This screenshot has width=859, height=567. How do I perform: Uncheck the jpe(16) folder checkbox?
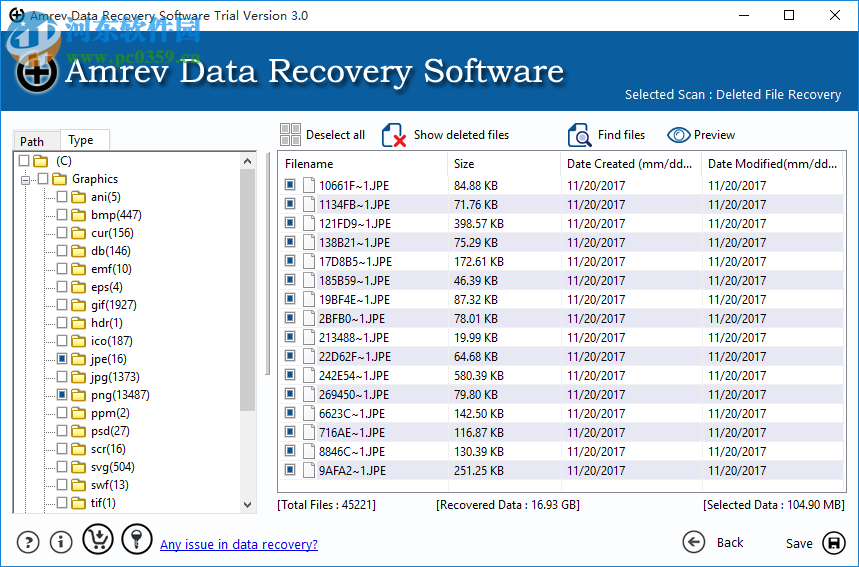(62, 359)
